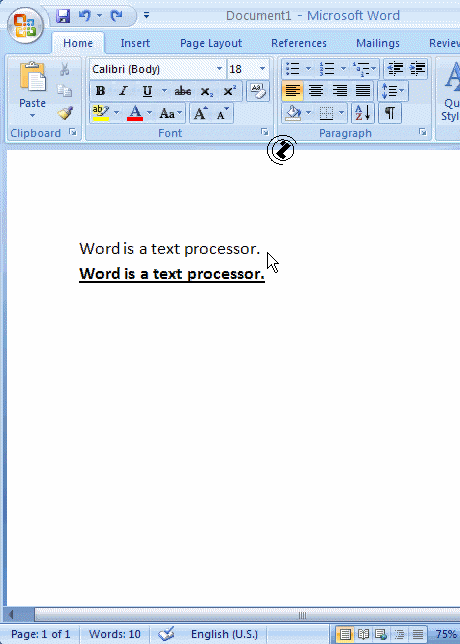The height and width of the screenshot is (644, 460).
Task: Clear formatting with eraser icon
Action: pyautogui.click(x=258, y=91)
